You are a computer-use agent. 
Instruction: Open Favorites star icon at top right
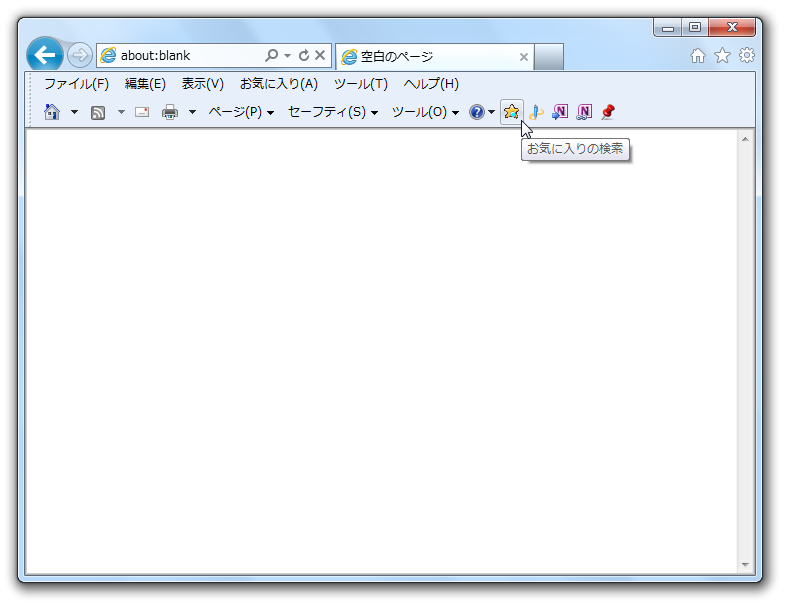pos(722,56)
